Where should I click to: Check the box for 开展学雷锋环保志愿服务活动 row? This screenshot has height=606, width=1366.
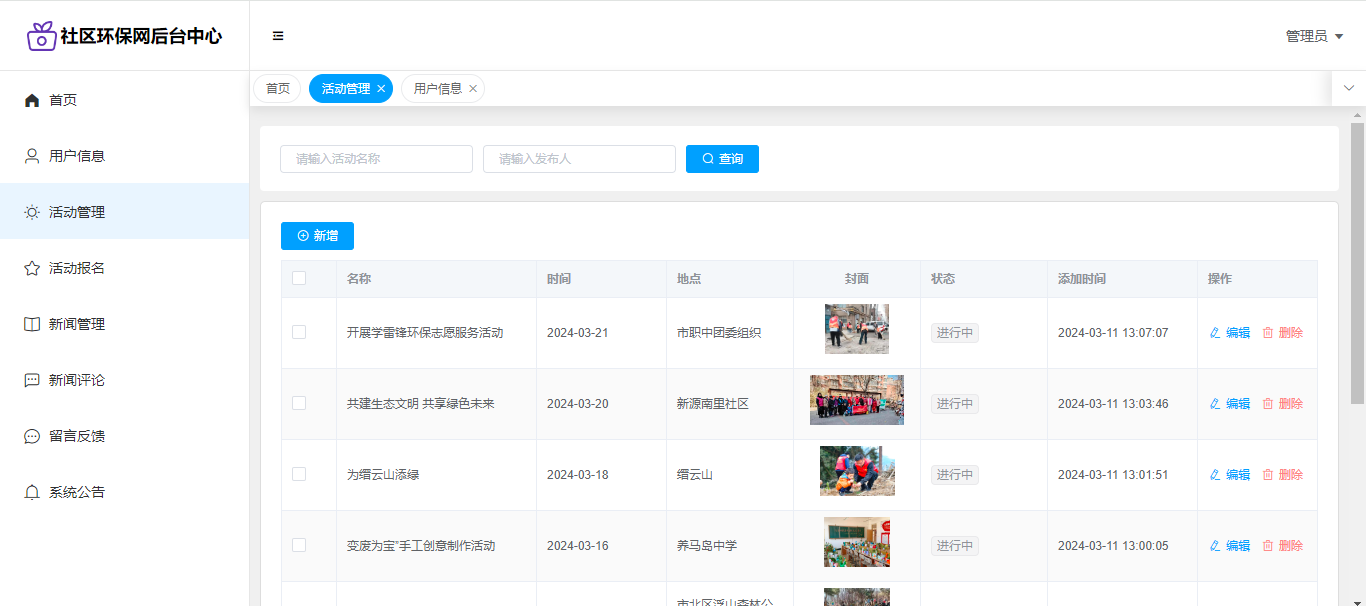299,332
